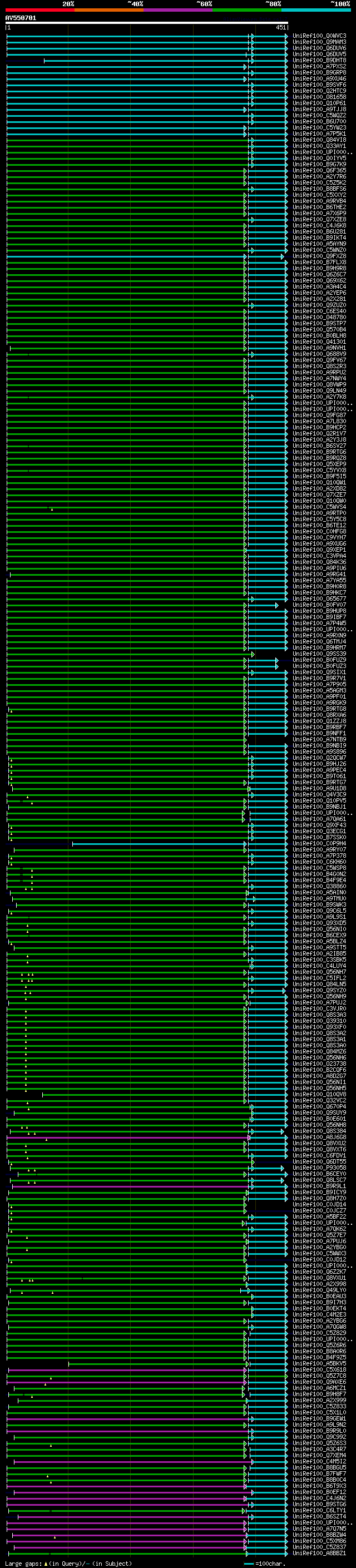
Task: Open hit UniRef100_C4LUY4
Action: click(x=319, y=966)
